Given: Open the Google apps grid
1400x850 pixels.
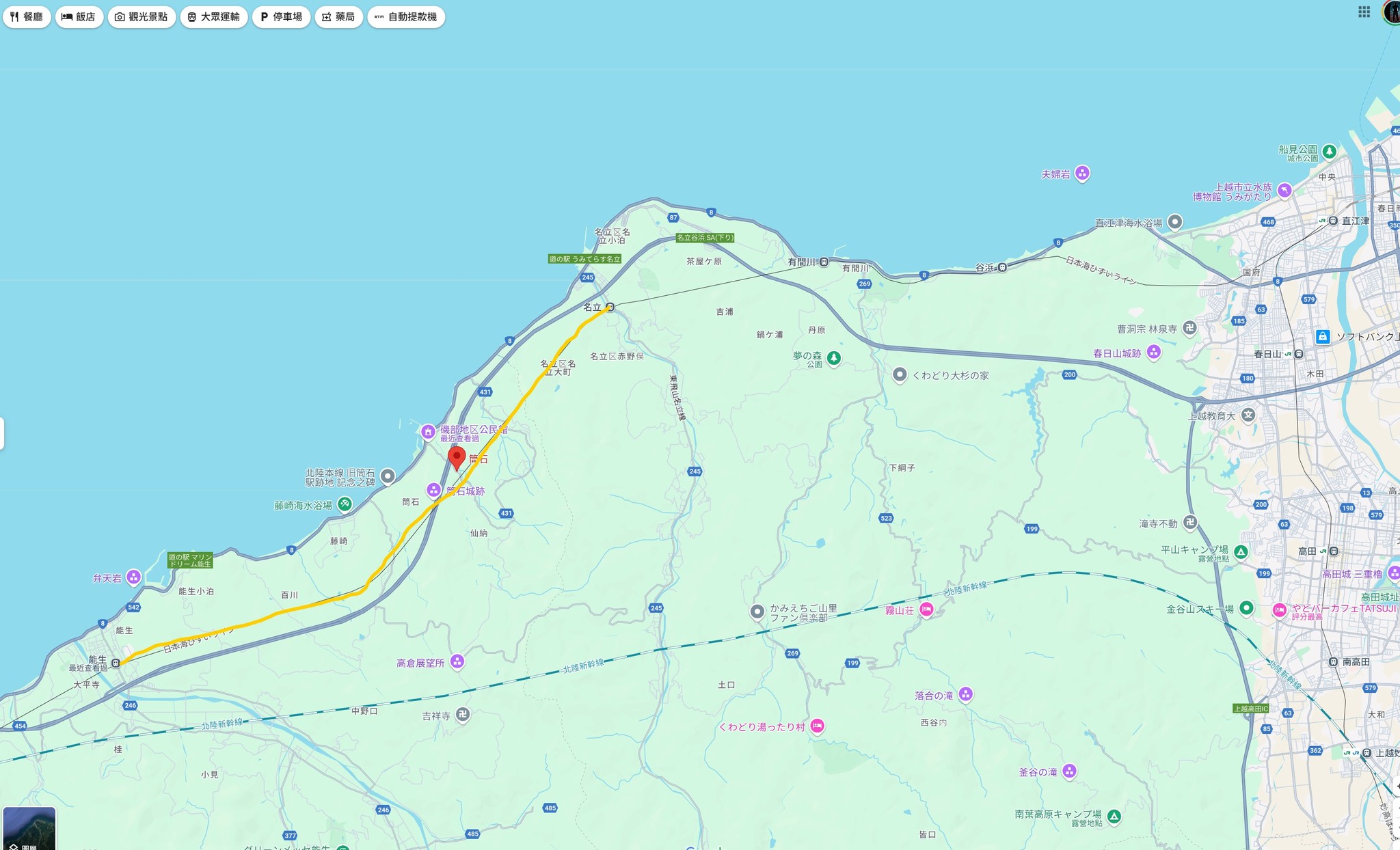Looking at the screenshot, I should [1364, 12].
